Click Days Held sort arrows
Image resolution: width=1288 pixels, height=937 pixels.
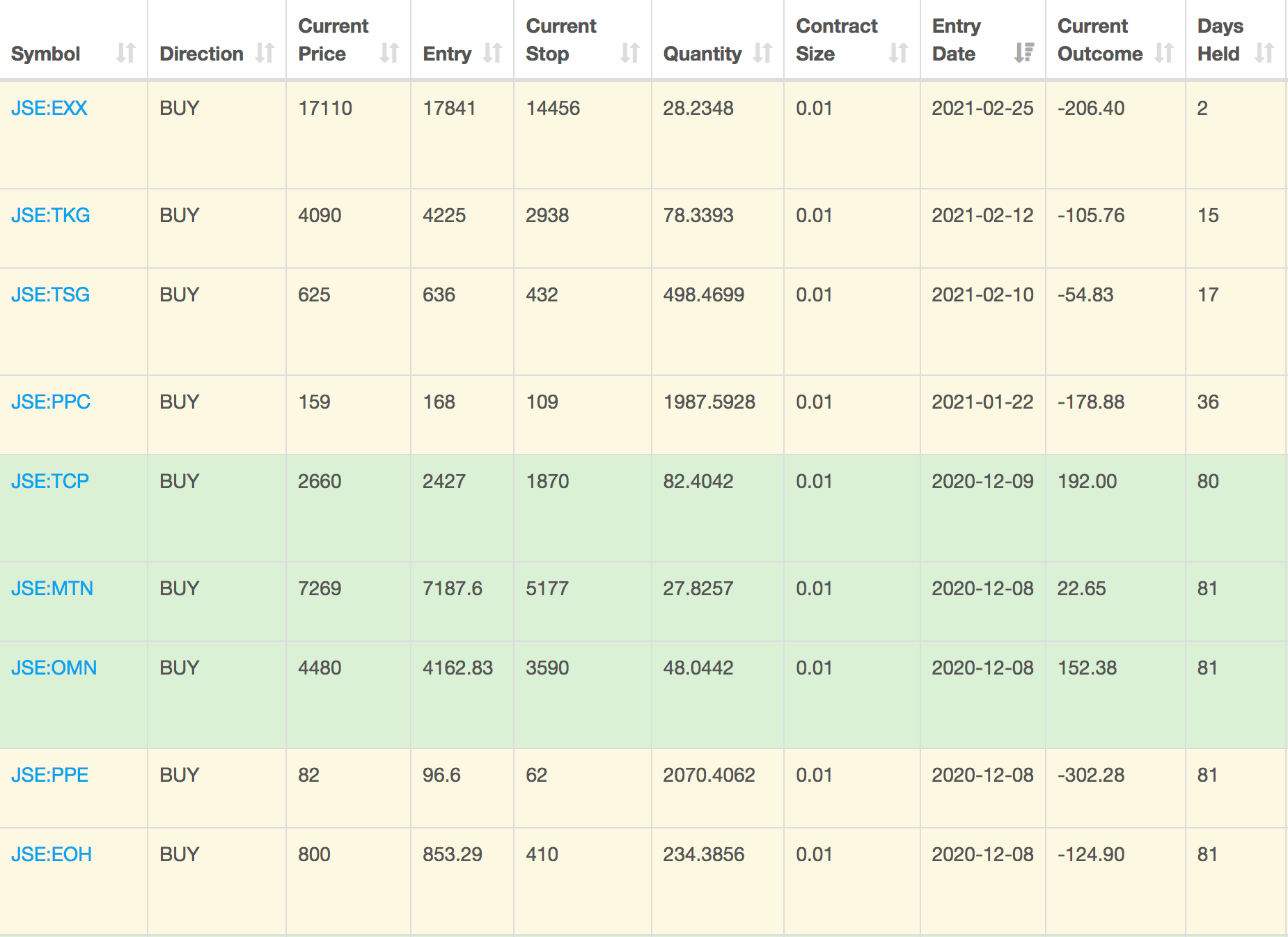1264,53
